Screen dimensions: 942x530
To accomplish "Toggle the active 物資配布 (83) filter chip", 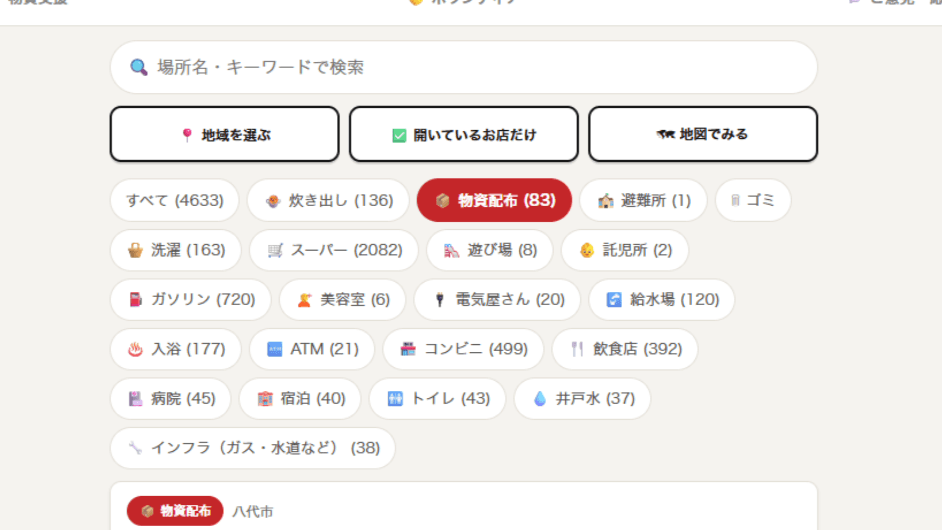I will click(494, 200).
